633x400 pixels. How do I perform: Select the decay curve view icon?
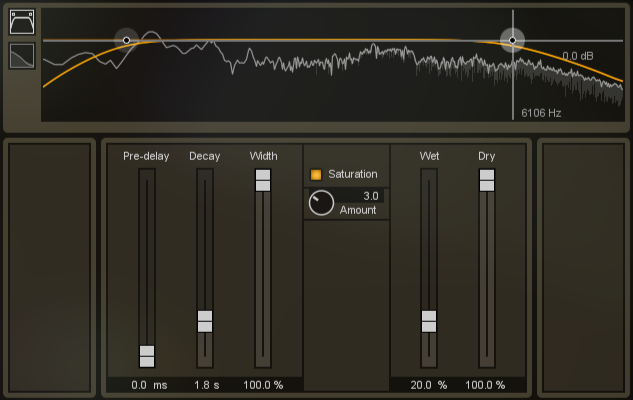coord(22,55)
